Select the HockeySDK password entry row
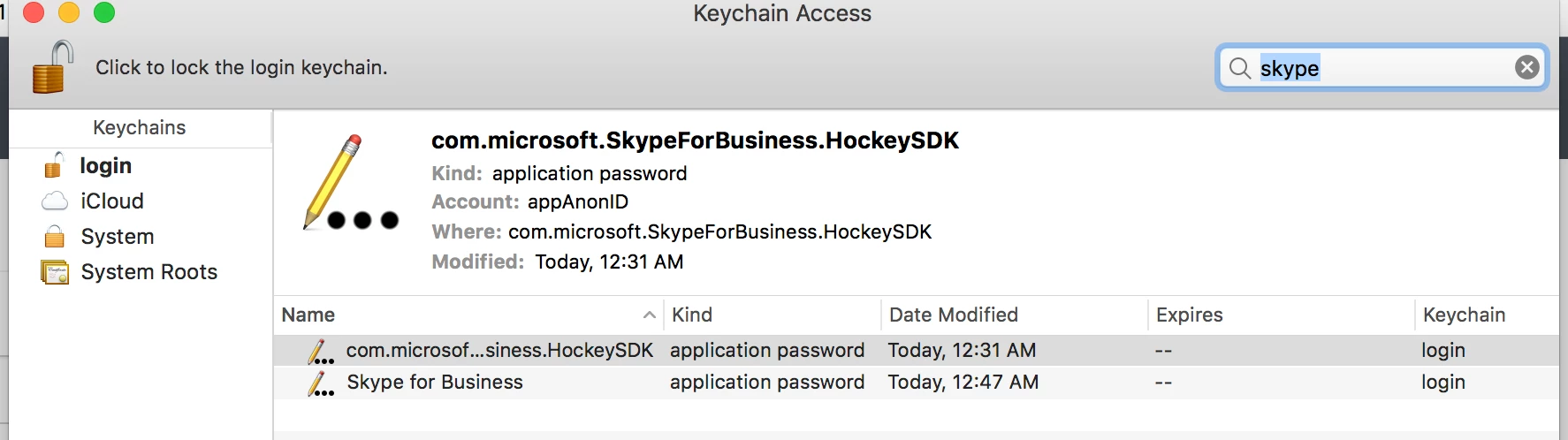Viewport: 1568px width, 440px height. tap(499, 351)
